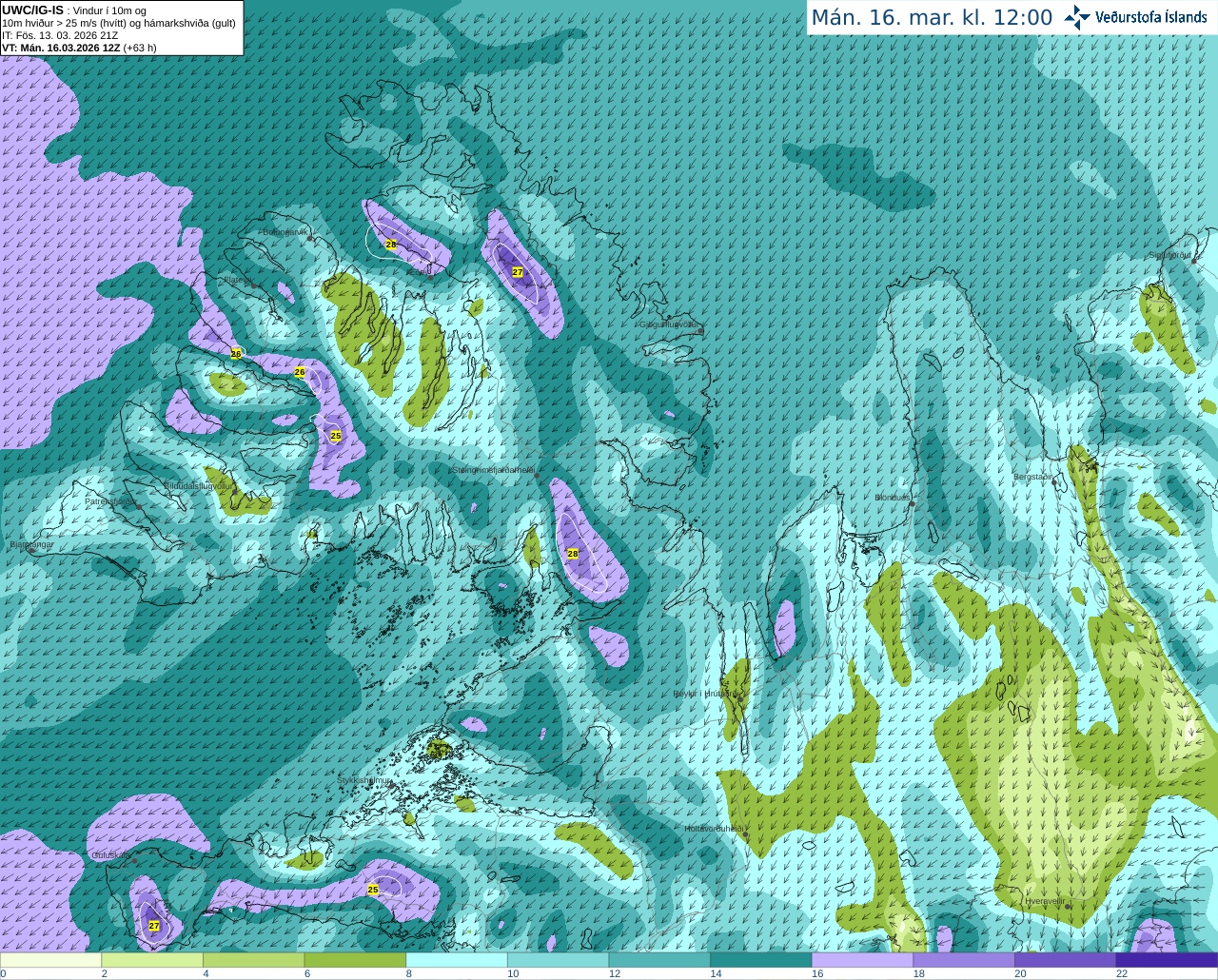Image resolution: width=1218 pixels, height=980 pixels.
Task: Select the timestamp Mán. 16. mar. kl. 12:00
Action: (x=932, y=17)
